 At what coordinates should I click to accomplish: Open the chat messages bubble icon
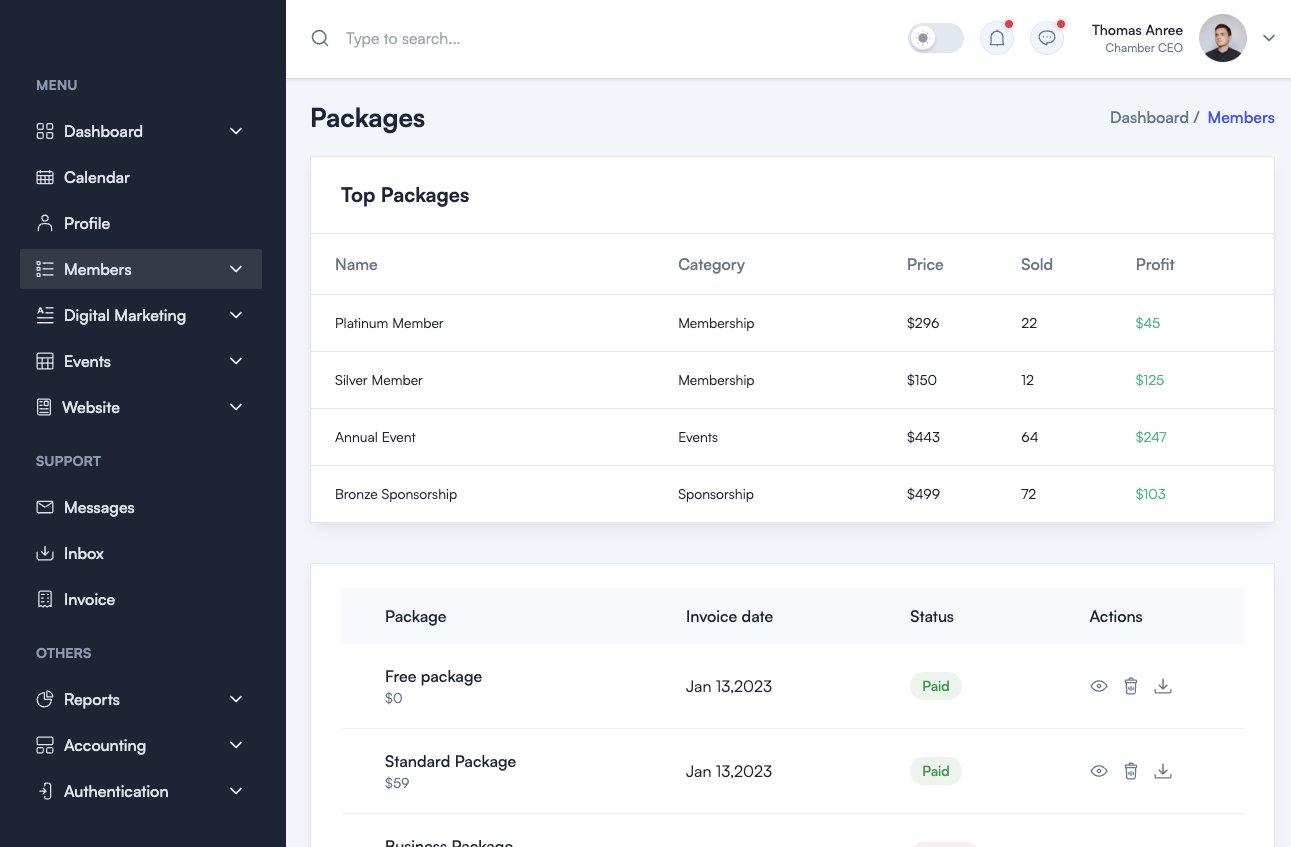pos(1047,38)
